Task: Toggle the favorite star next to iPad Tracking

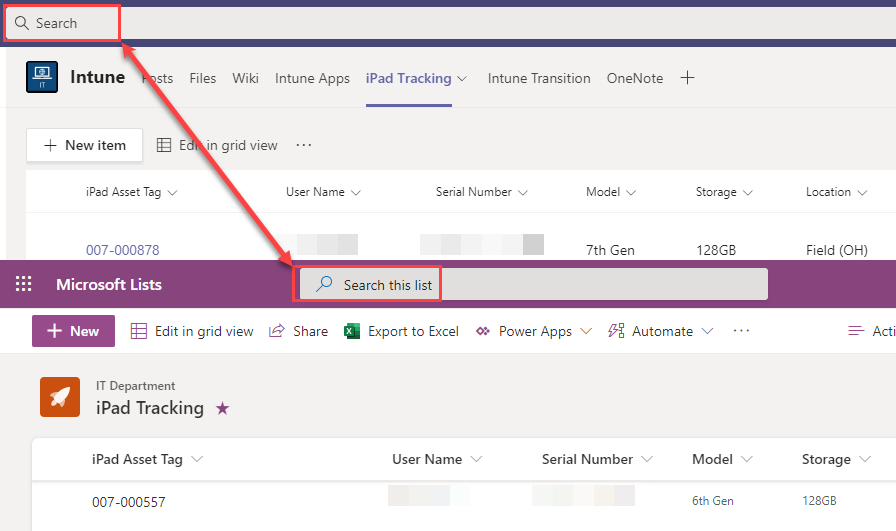Action: [222, 408]
